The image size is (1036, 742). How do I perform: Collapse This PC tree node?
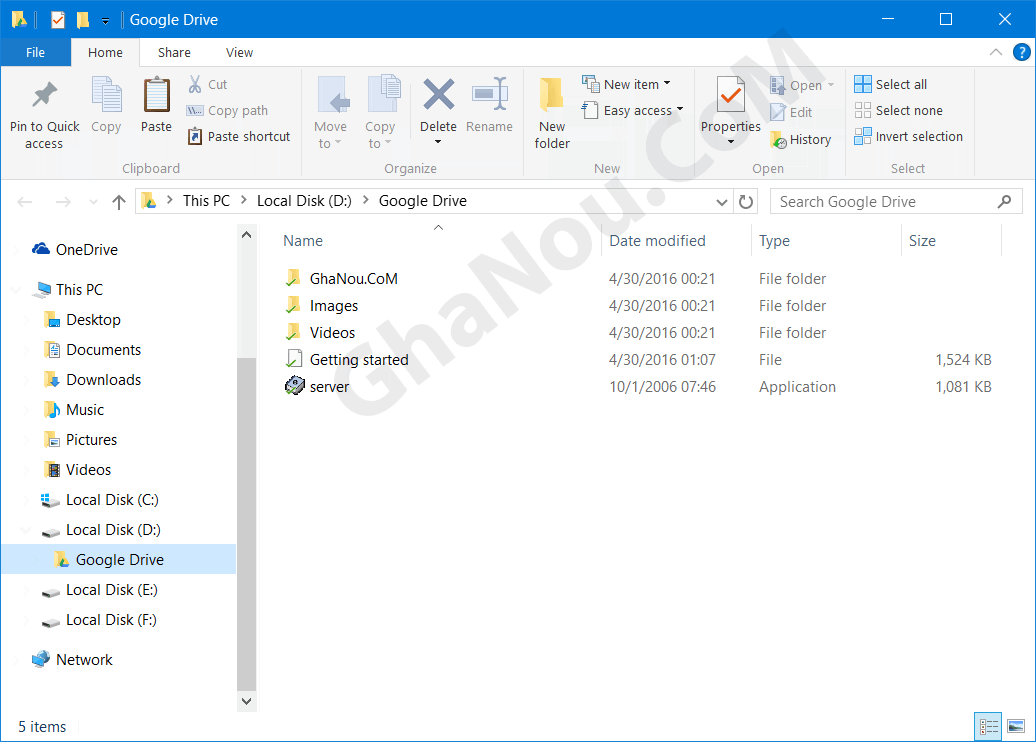[16, 290]
